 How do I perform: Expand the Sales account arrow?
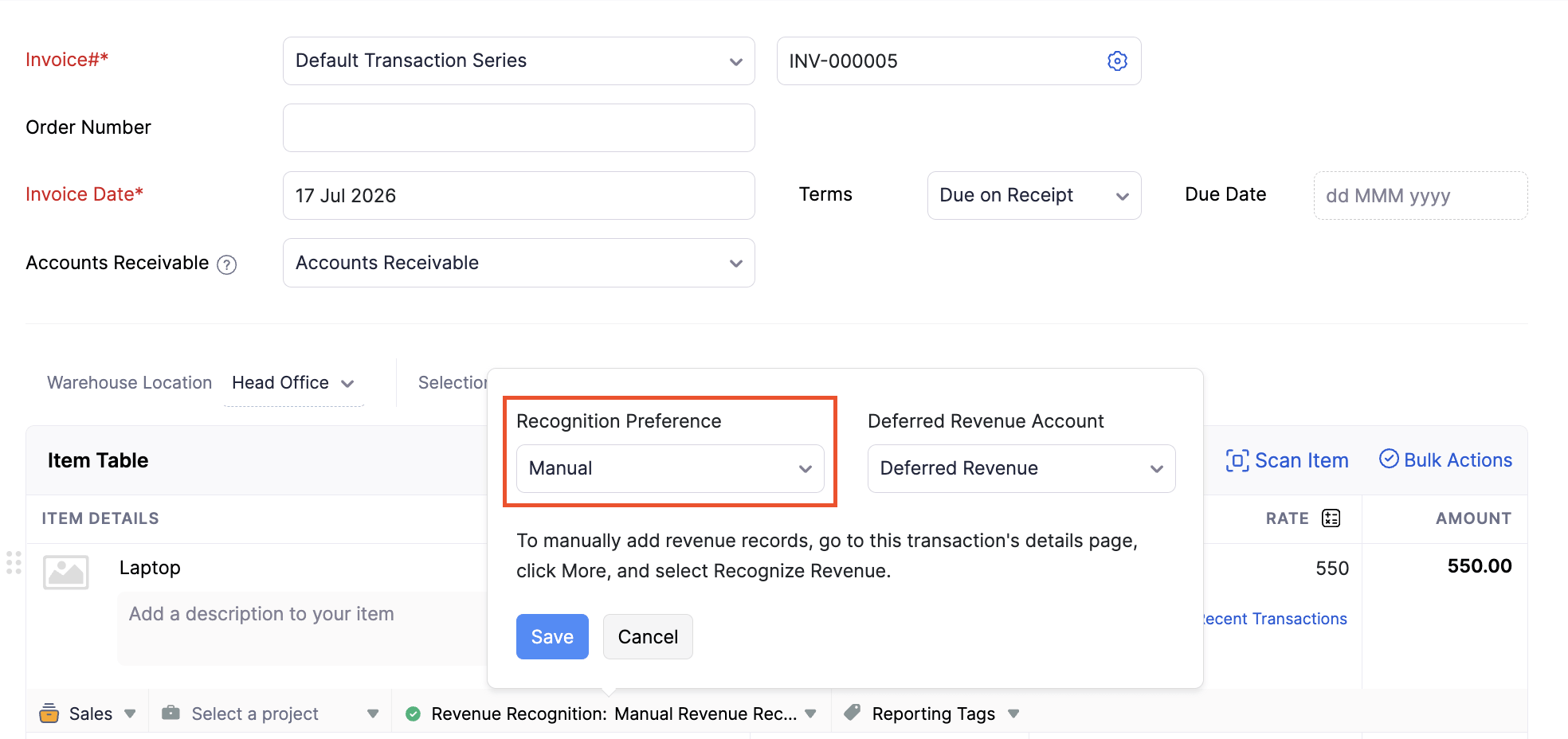tap(130, 714)
